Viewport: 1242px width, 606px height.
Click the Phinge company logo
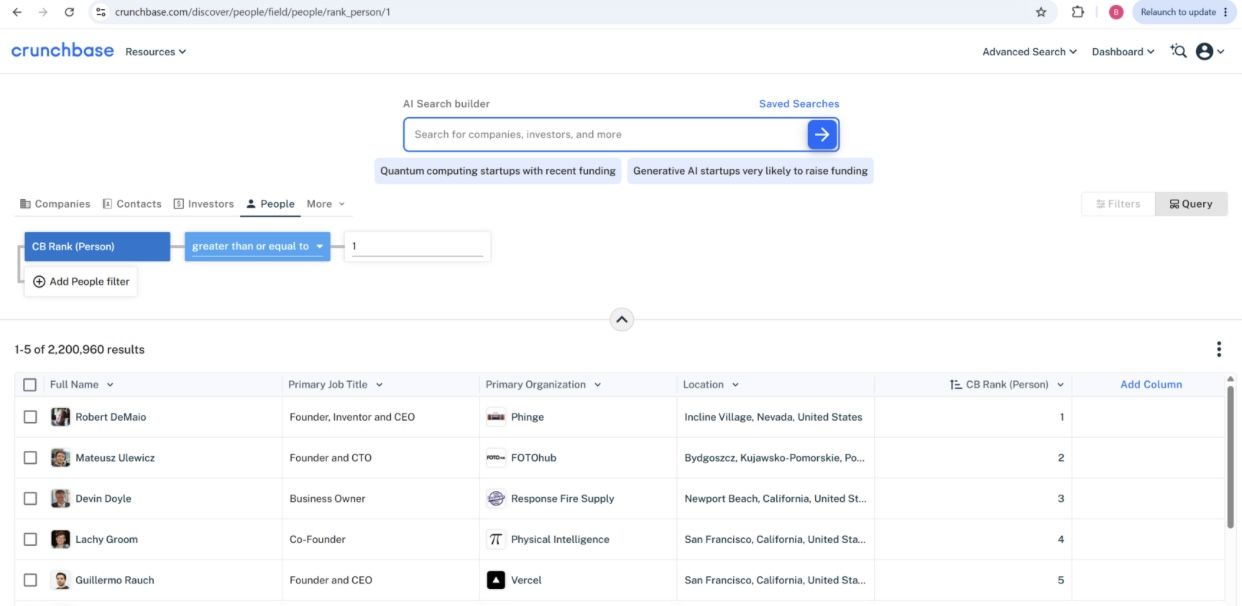tap(496, 417)
